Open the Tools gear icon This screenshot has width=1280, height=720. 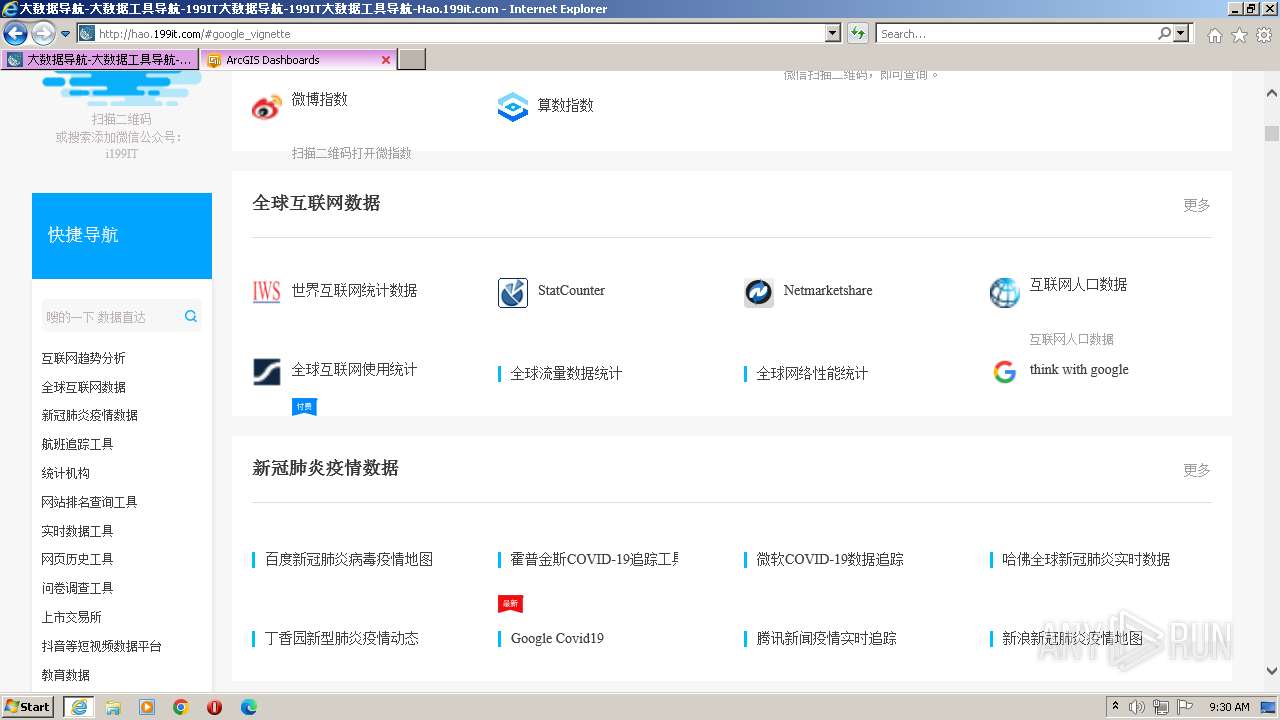point(1264,35)
